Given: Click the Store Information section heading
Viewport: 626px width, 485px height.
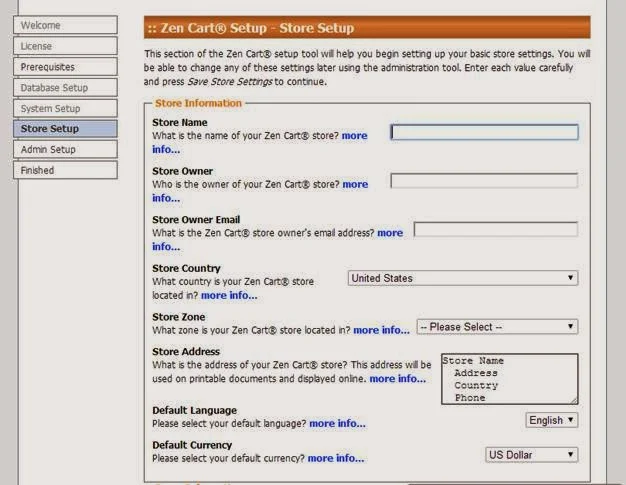Looking at the screenshot, I should click(198, 103).
